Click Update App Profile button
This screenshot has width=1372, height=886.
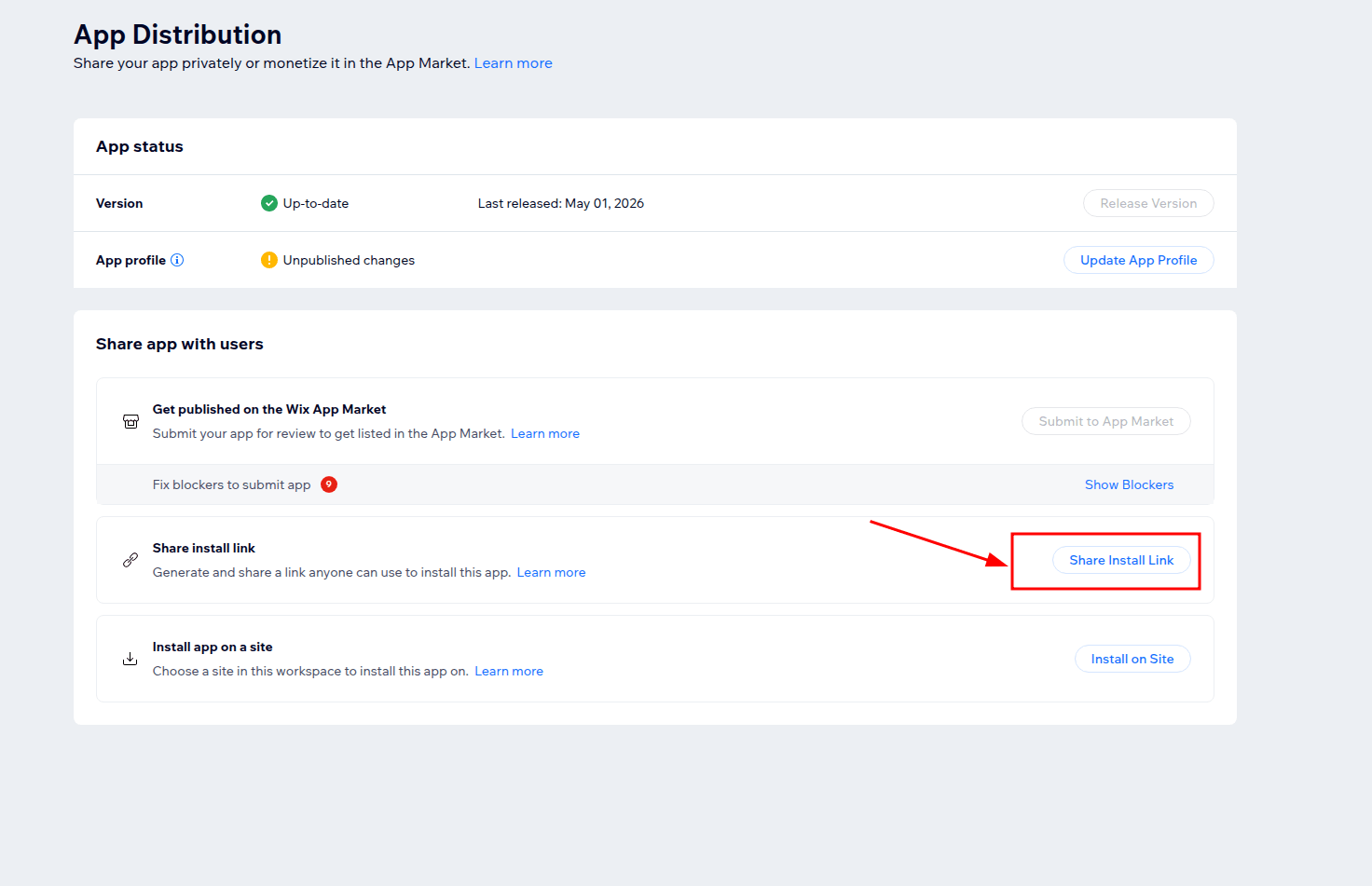pyautogui.click(x=1139, y=260)
